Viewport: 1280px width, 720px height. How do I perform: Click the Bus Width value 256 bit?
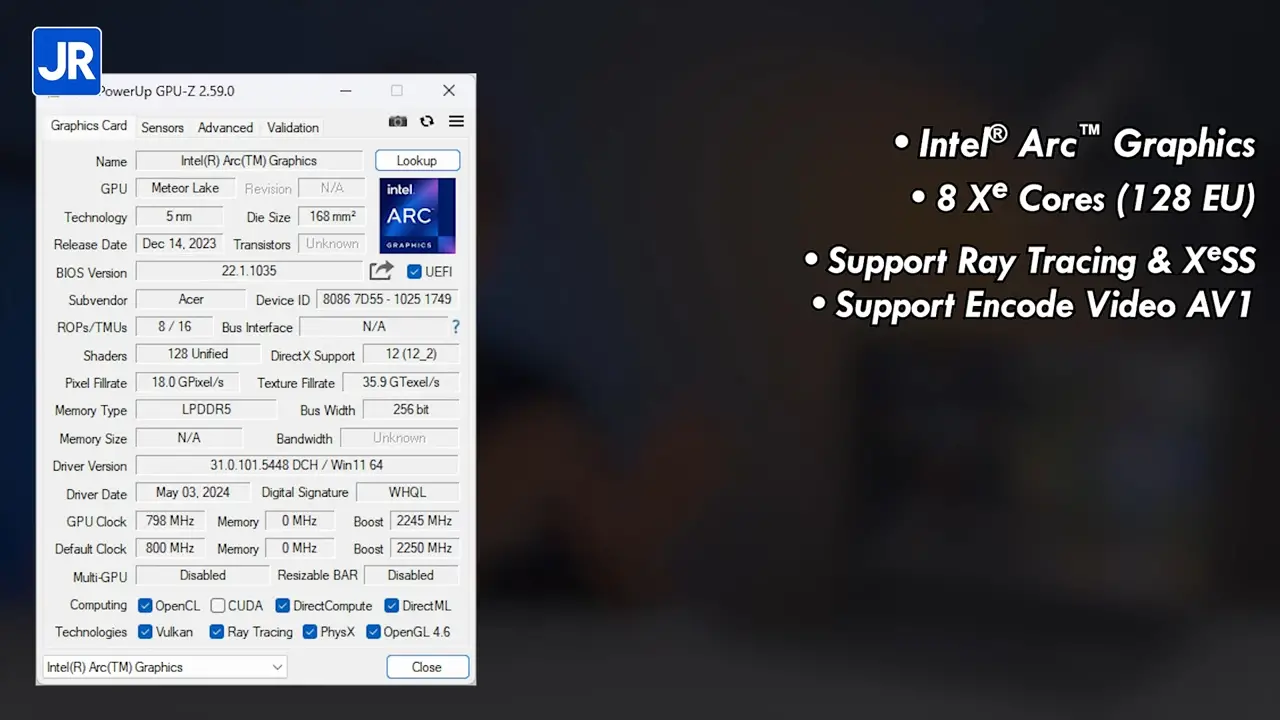(x=411, y=410)
